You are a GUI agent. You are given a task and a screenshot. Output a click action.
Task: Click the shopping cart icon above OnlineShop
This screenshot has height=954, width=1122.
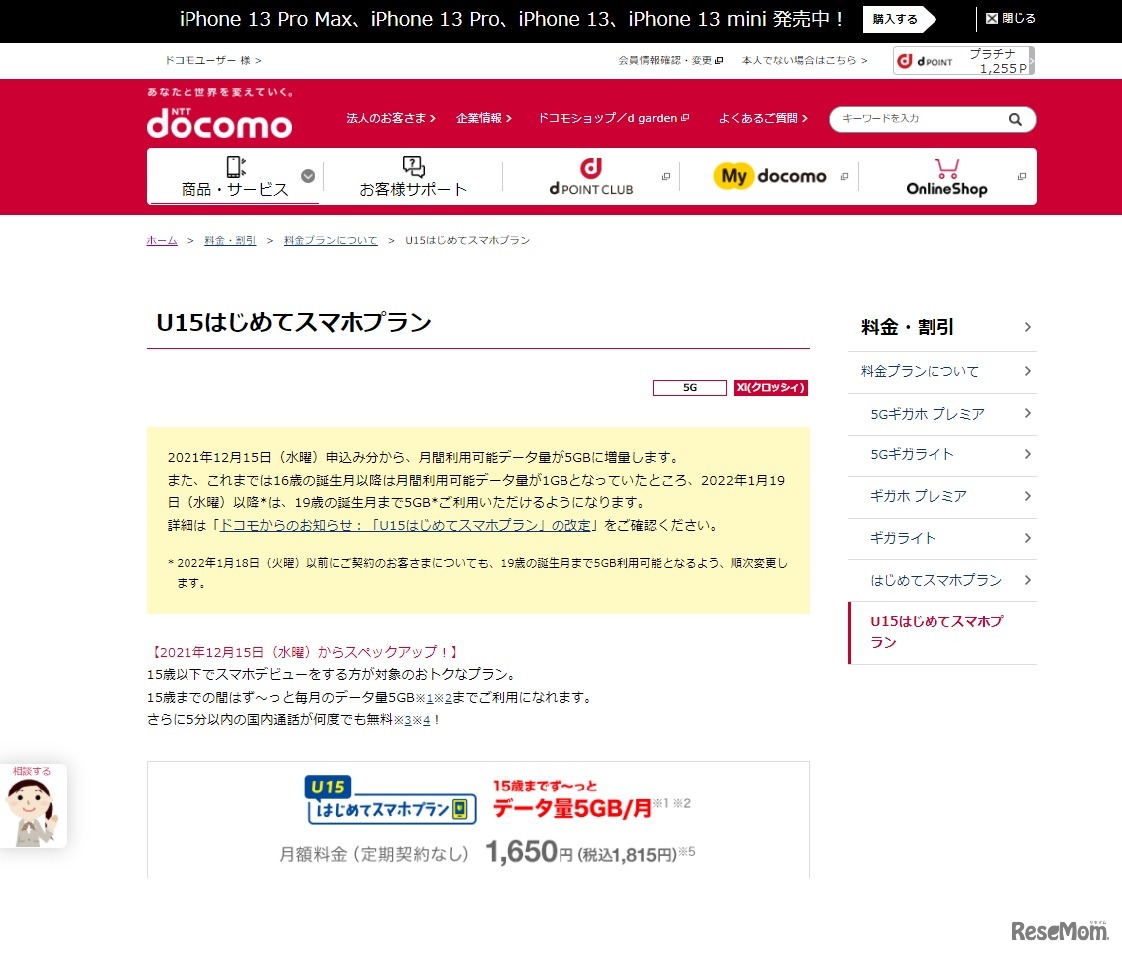tap(947, 168)
